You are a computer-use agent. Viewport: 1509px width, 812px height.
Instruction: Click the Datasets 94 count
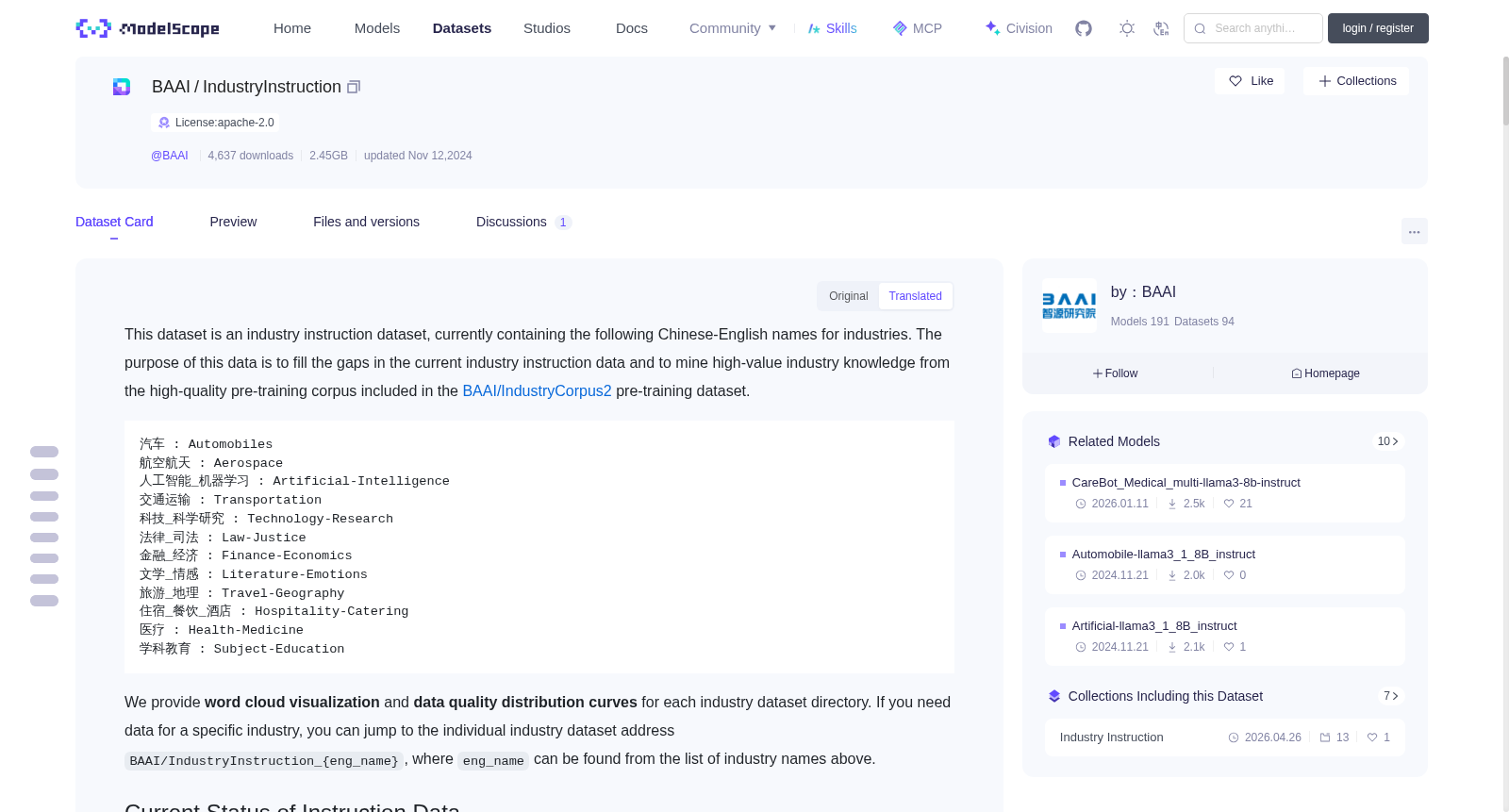pyautogui.click(x=1204, y=322)
